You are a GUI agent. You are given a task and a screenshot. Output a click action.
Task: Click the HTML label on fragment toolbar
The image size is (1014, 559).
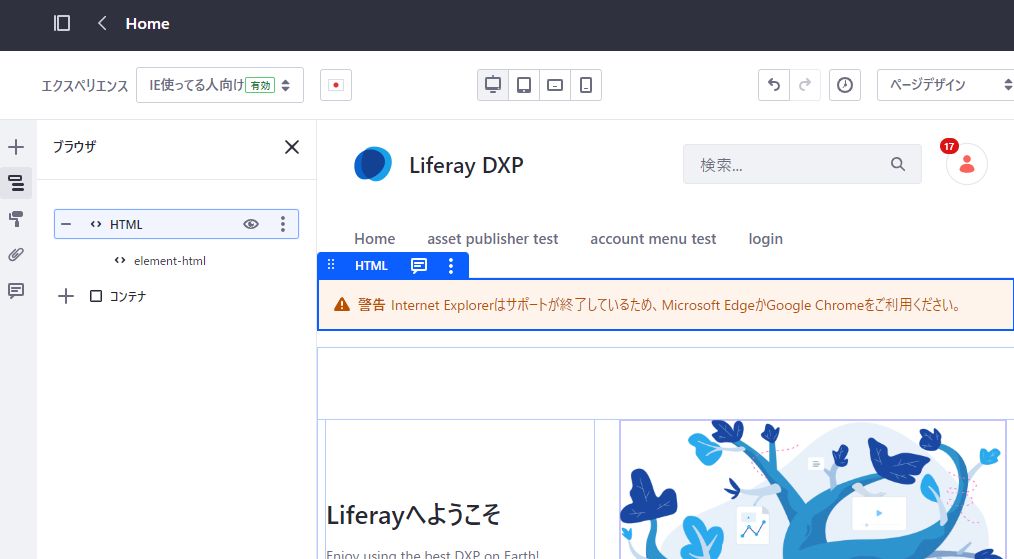point(371,265)
